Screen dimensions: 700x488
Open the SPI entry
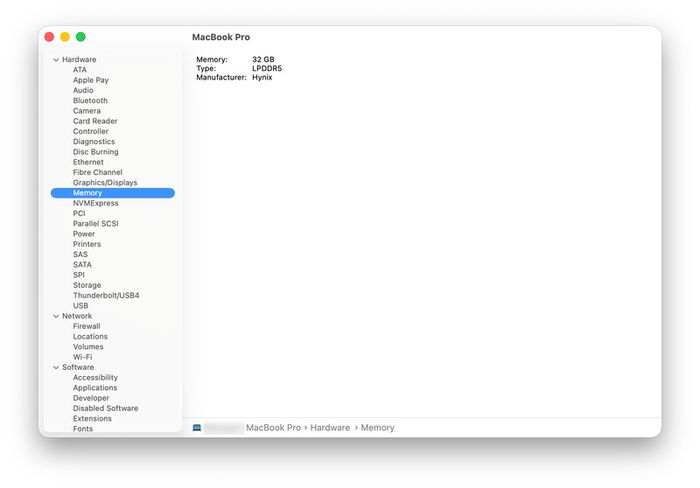(79, 275)
